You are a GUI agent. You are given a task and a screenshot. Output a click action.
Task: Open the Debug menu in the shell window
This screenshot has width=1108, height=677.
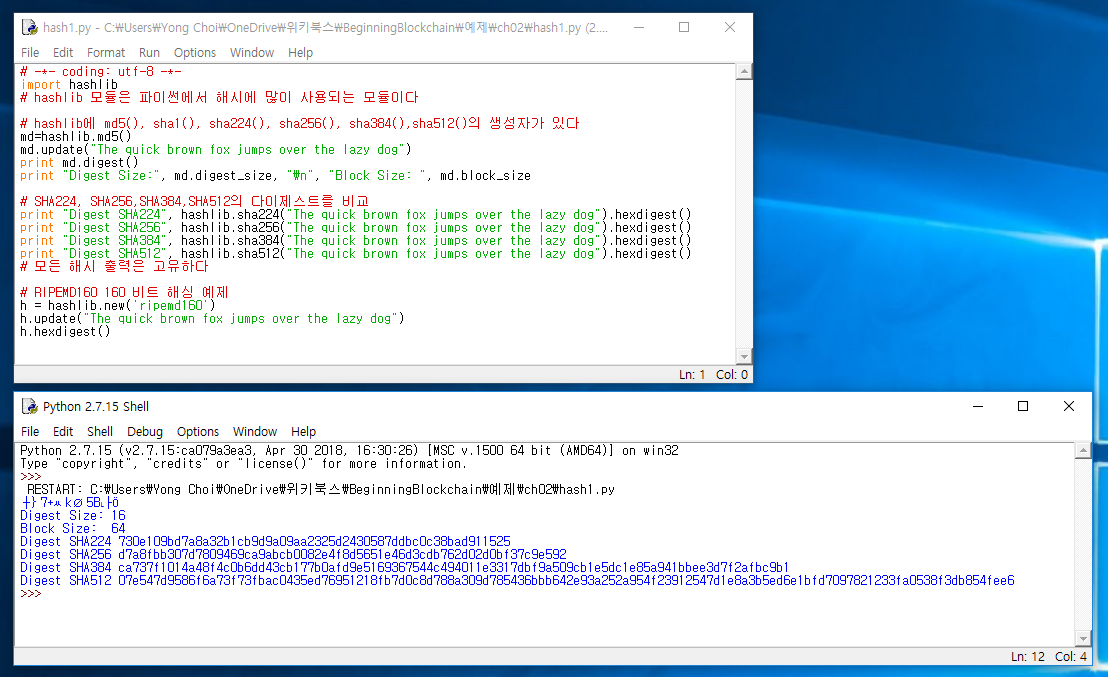coord(144,431)
